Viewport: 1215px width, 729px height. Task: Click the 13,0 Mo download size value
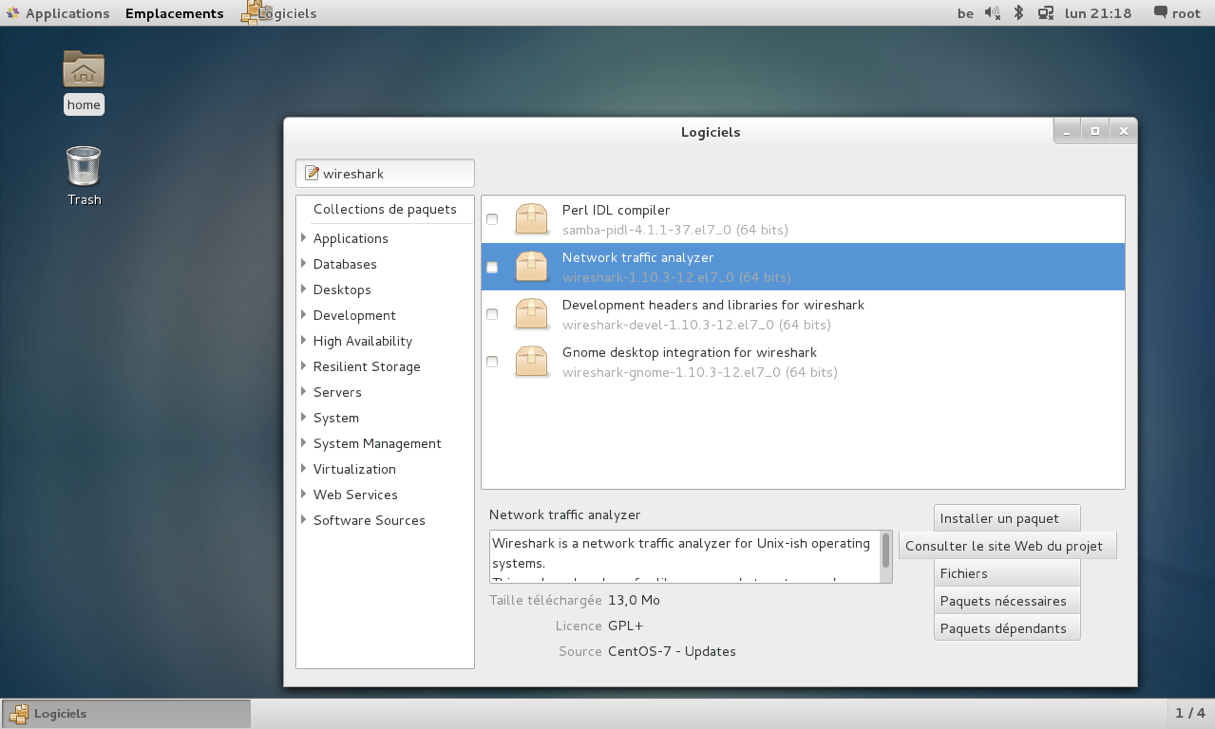click(634, 600)
